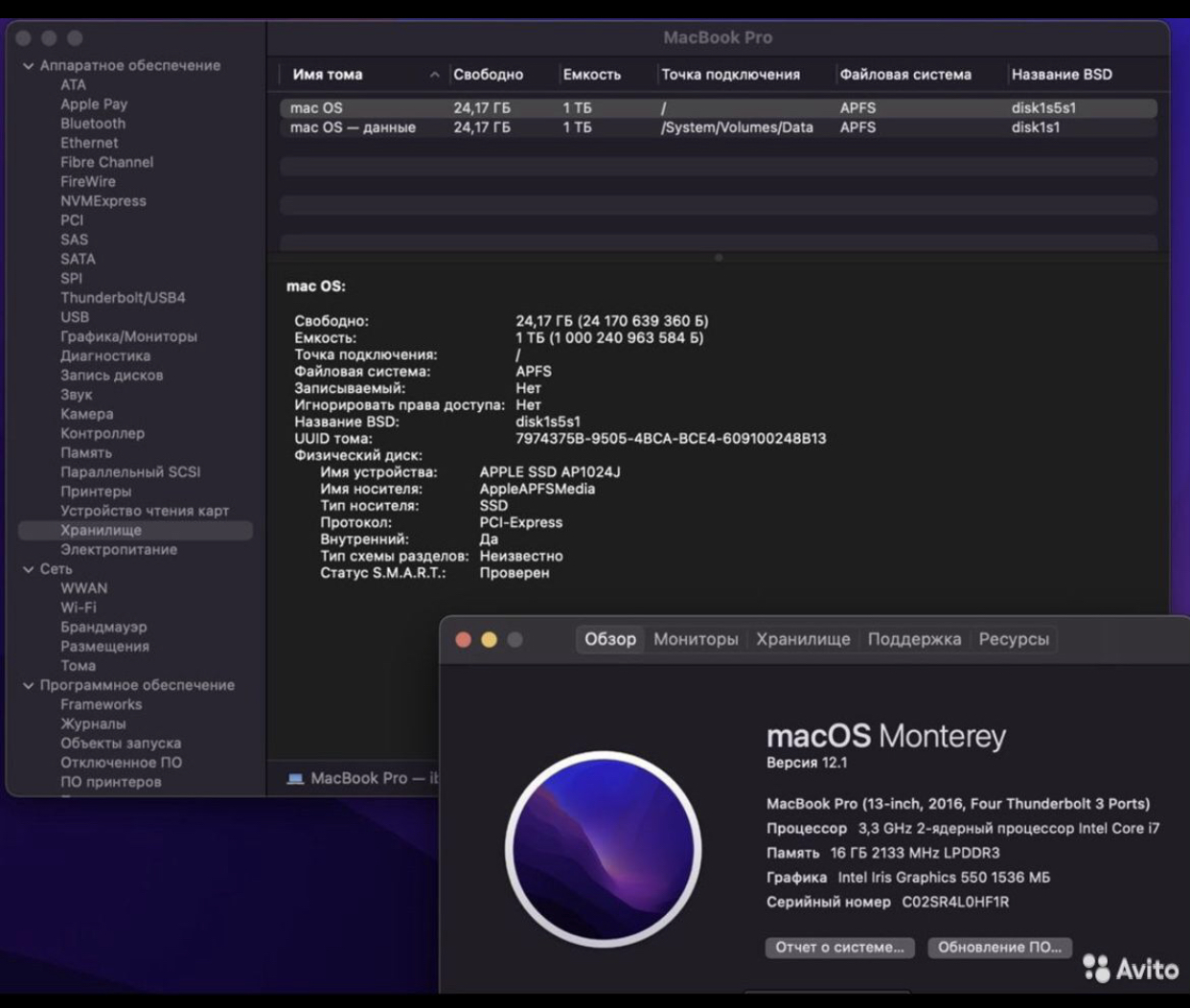Open Bluetooth in the sidebar
The width and height of the screenshot is (1190, 1008).
tap(93, 124)
